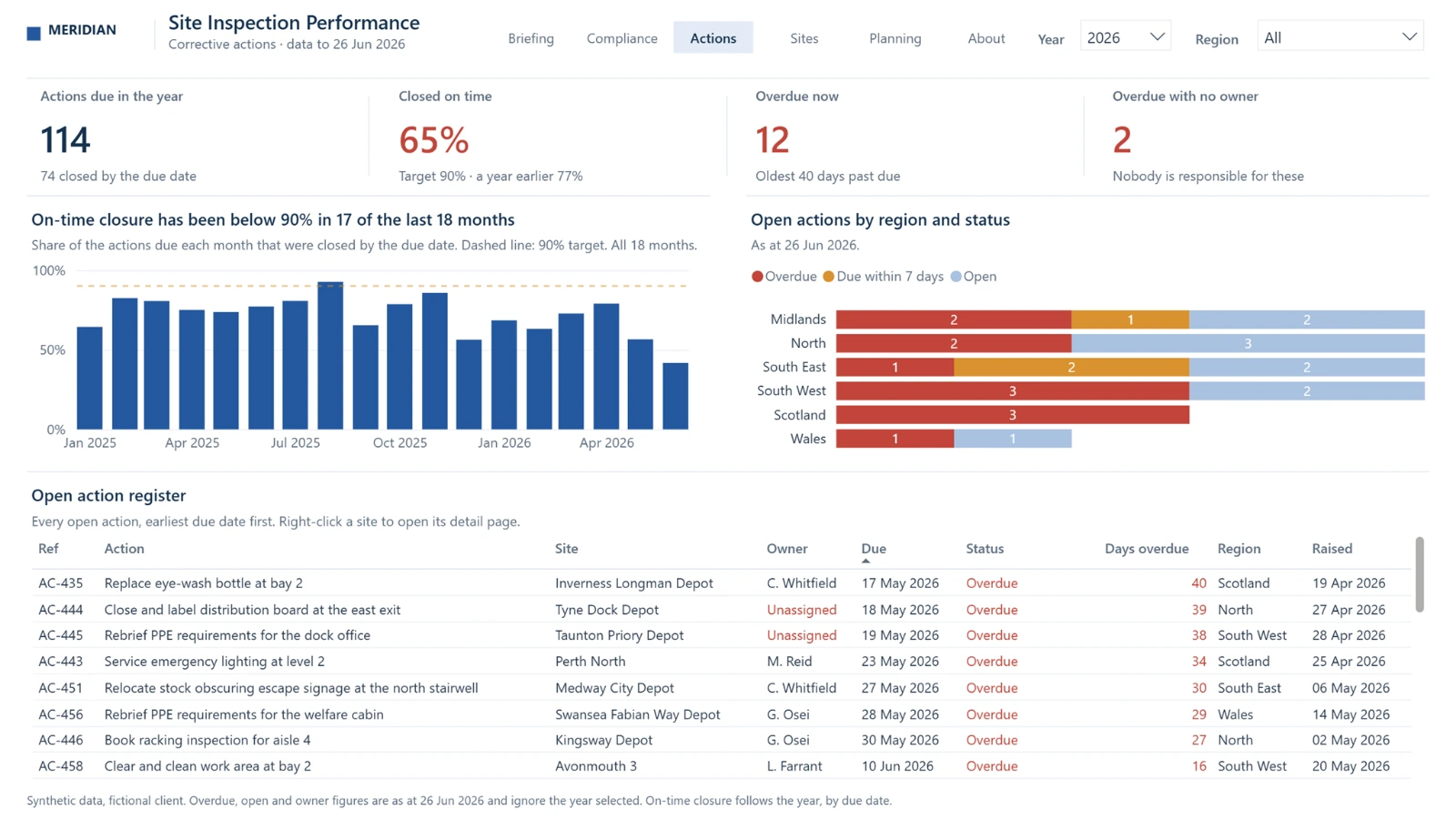Click owner L. Farrant
Screen dimensions: 1456x820
click(794, 766)
